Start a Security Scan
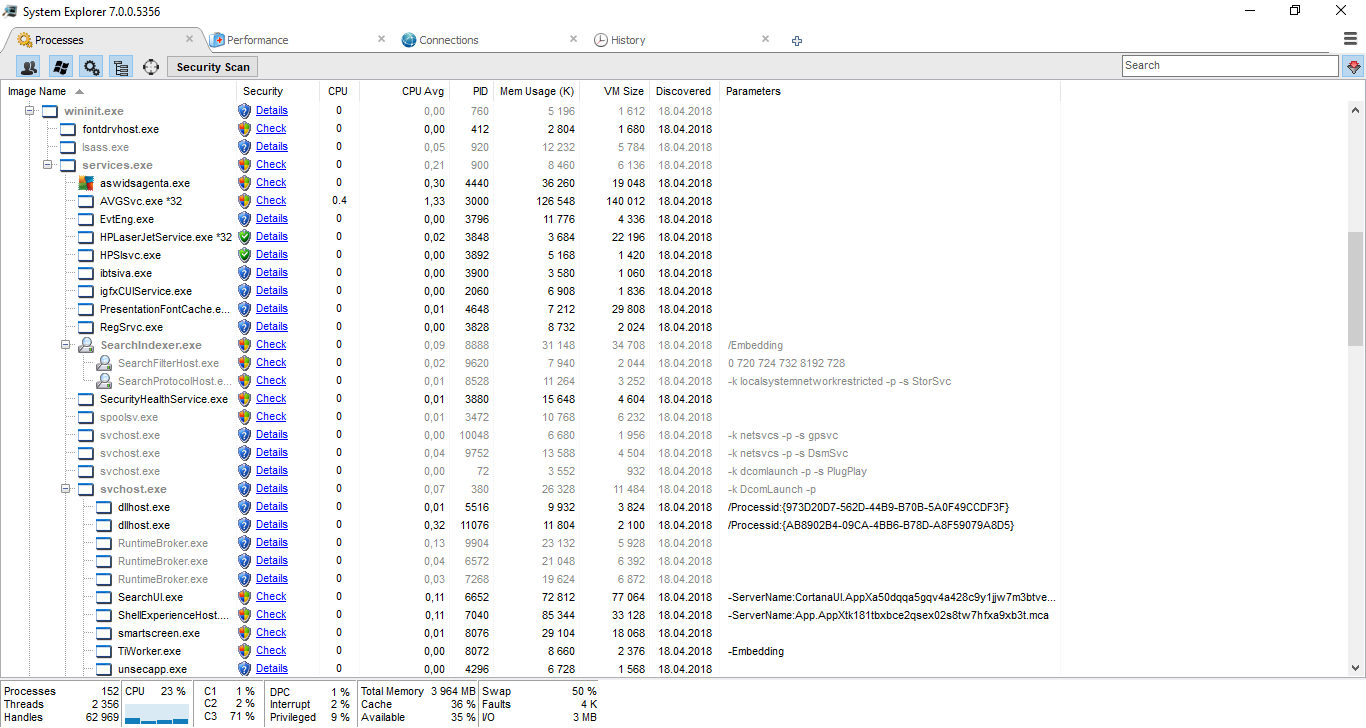 [x=213, y=67]
